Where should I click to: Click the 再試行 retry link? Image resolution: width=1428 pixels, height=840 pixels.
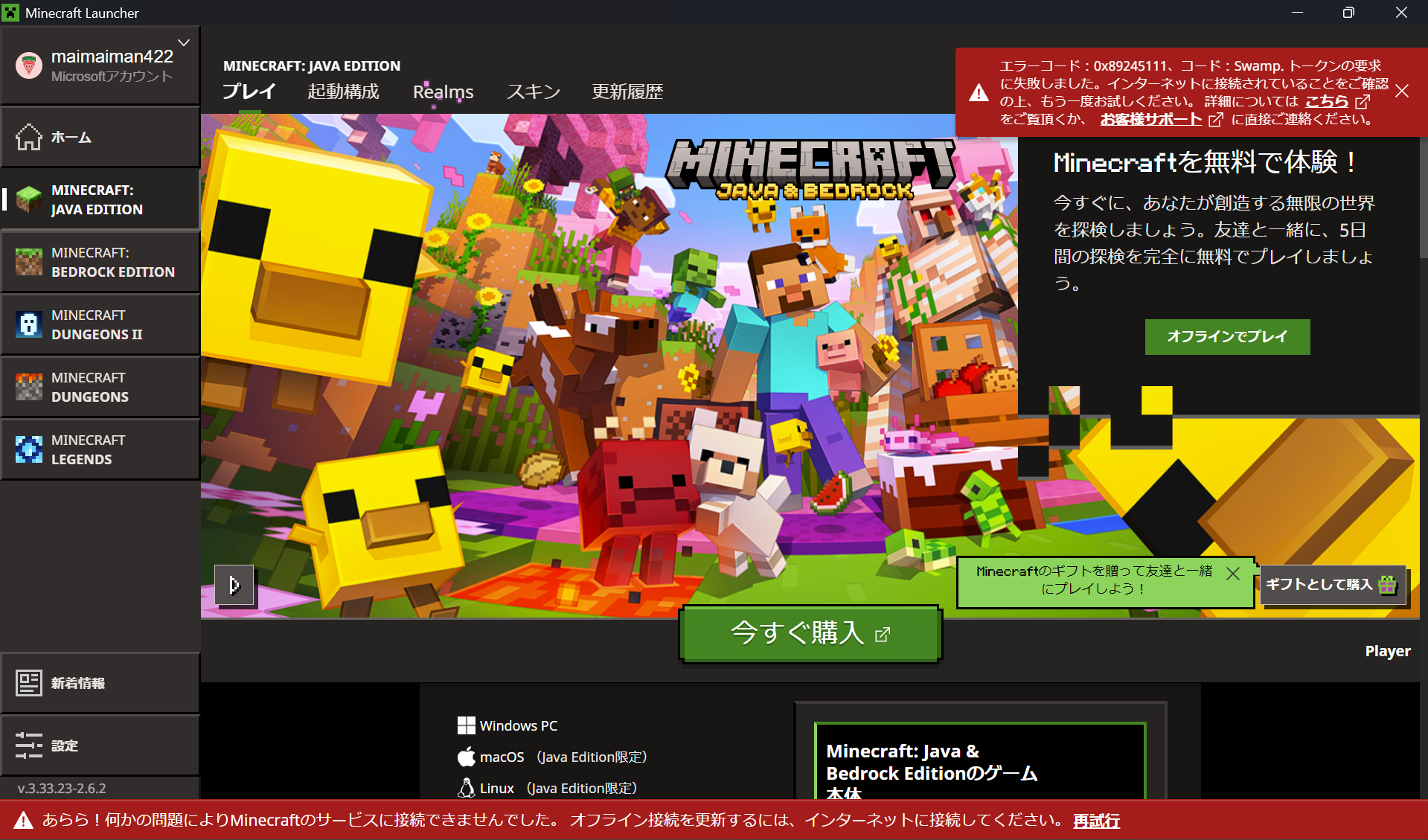click(x=1096, y=821)
